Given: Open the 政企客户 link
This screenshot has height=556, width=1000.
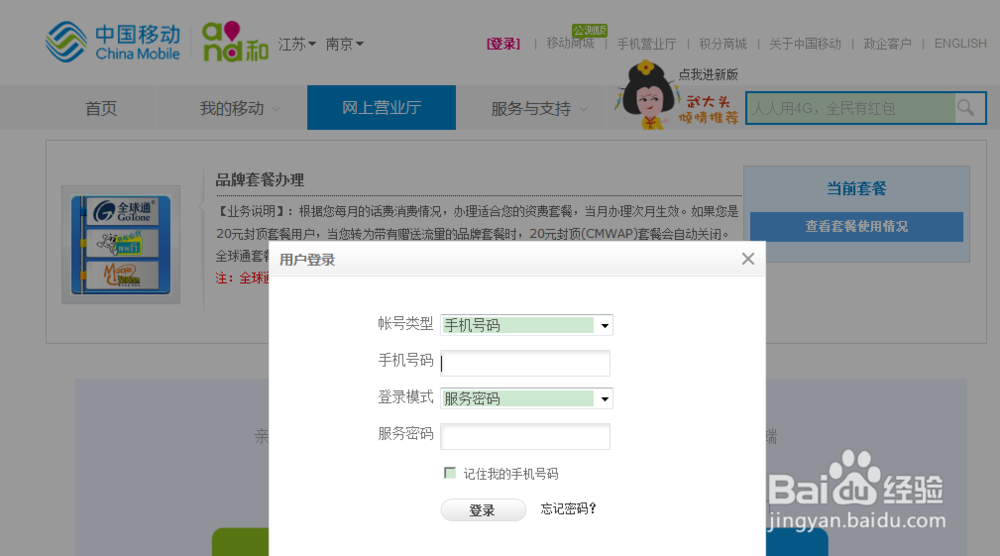Looking at the screenshot, I should tap(887, 44).
